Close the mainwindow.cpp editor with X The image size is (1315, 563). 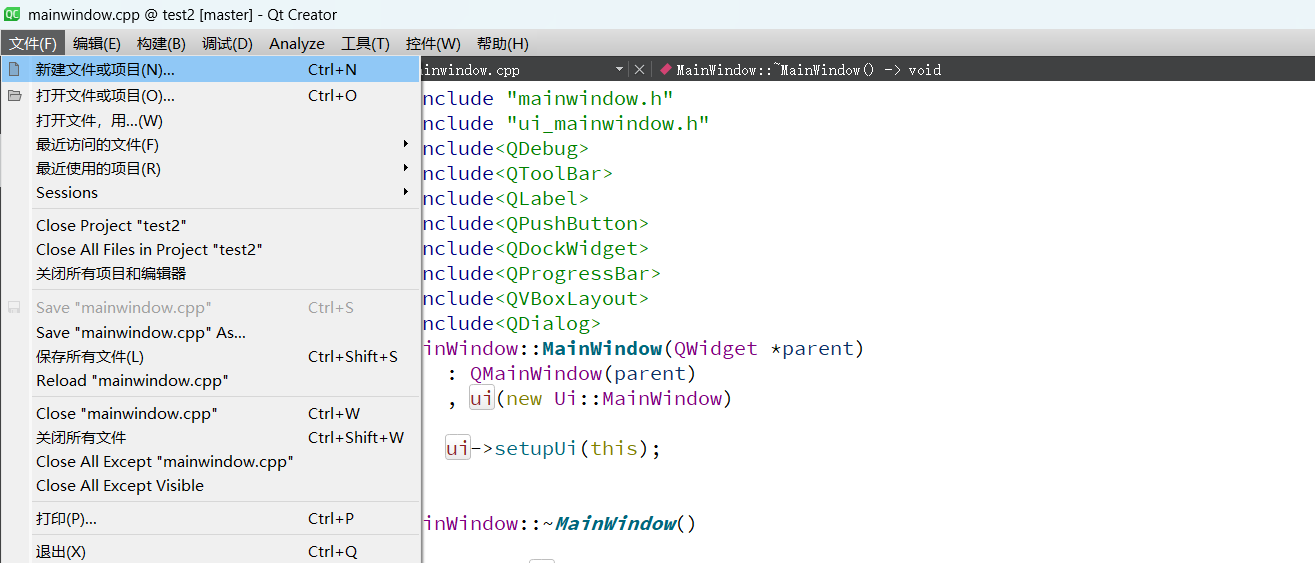(x=640, y=69)
